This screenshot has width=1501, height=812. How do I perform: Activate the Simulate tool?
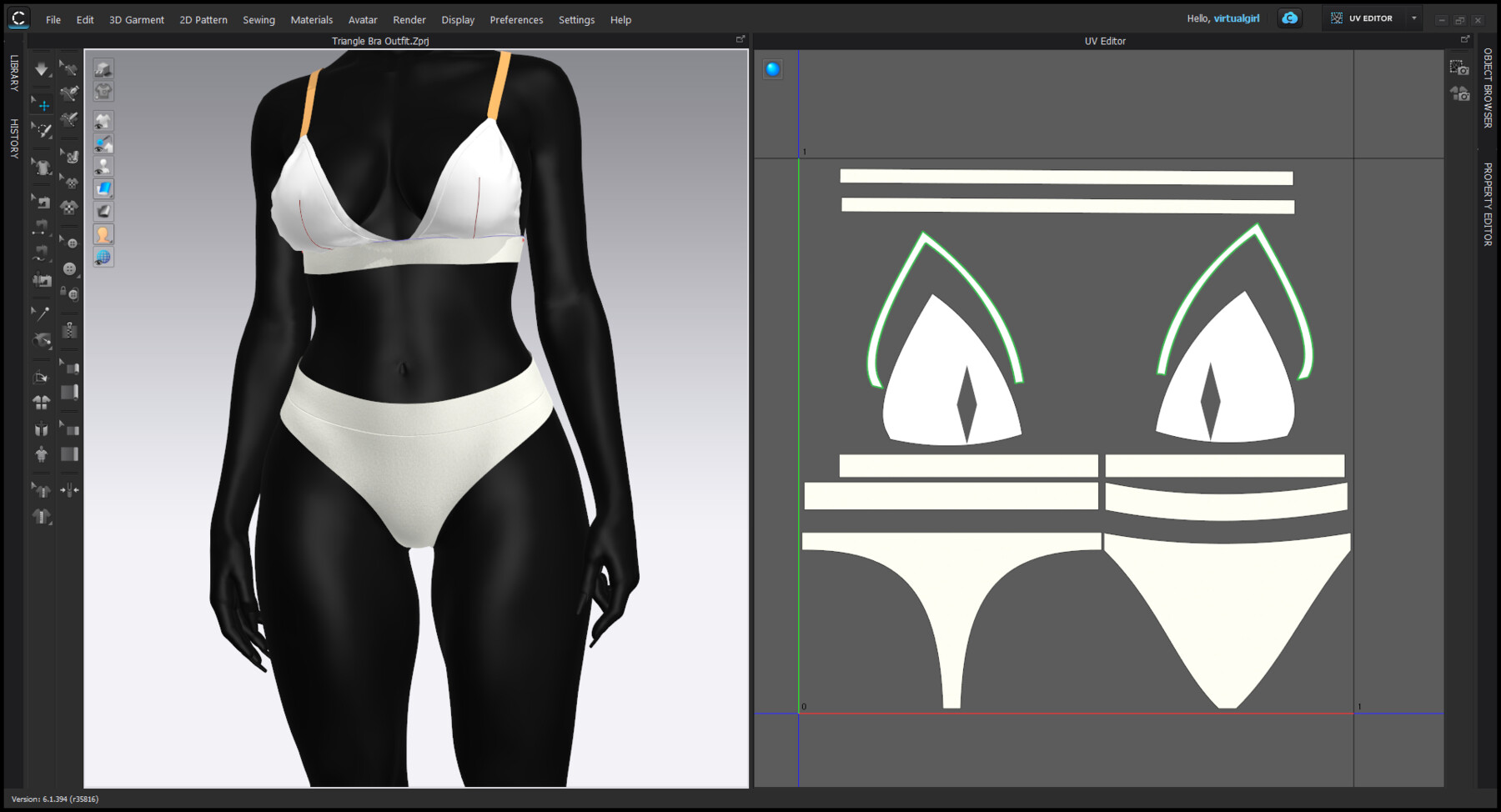tap(42, 70)
